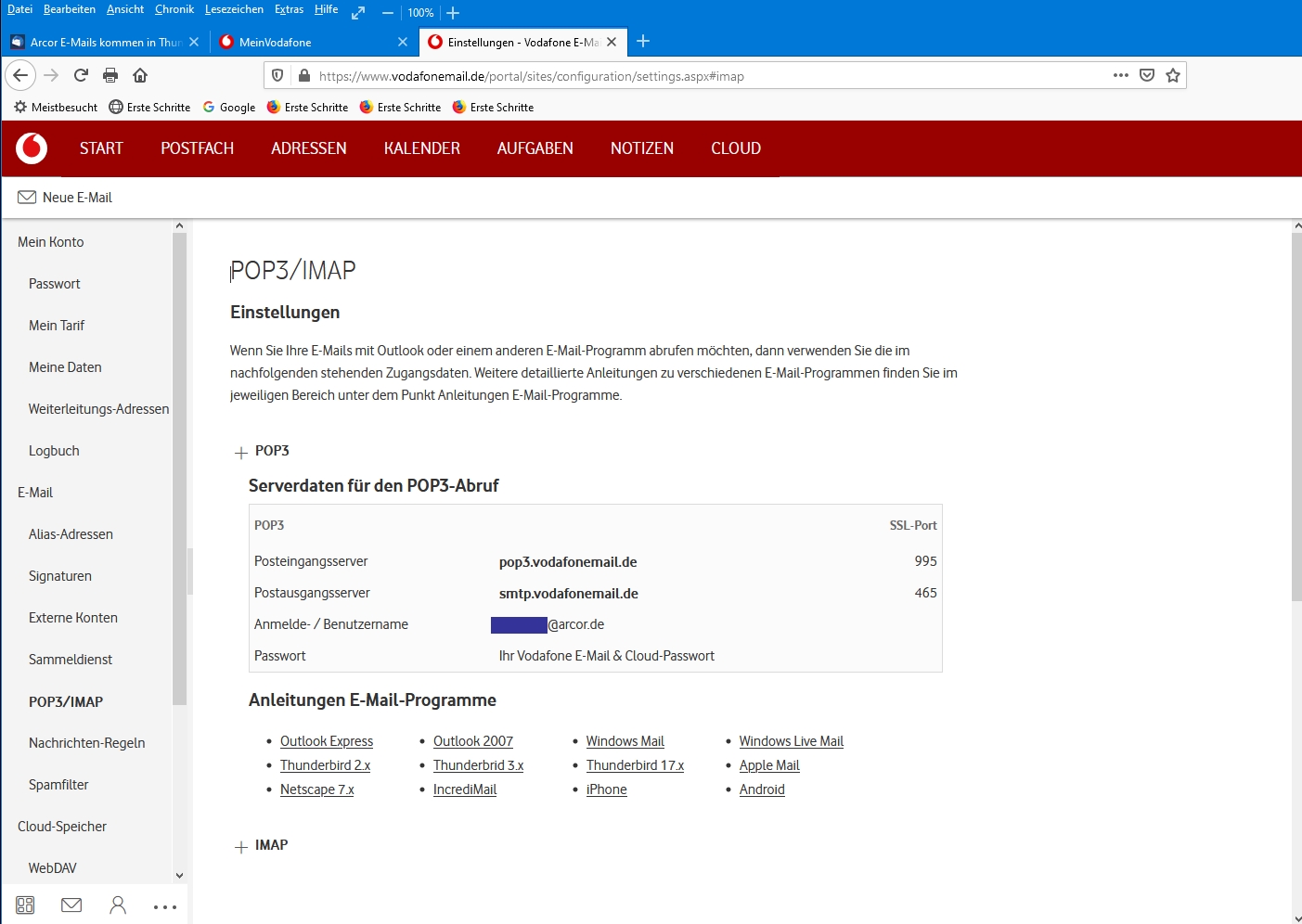Viewport: 1302px width, 924px height.
Task: Click the Neue E-Mail button
Action: [65, 197]
